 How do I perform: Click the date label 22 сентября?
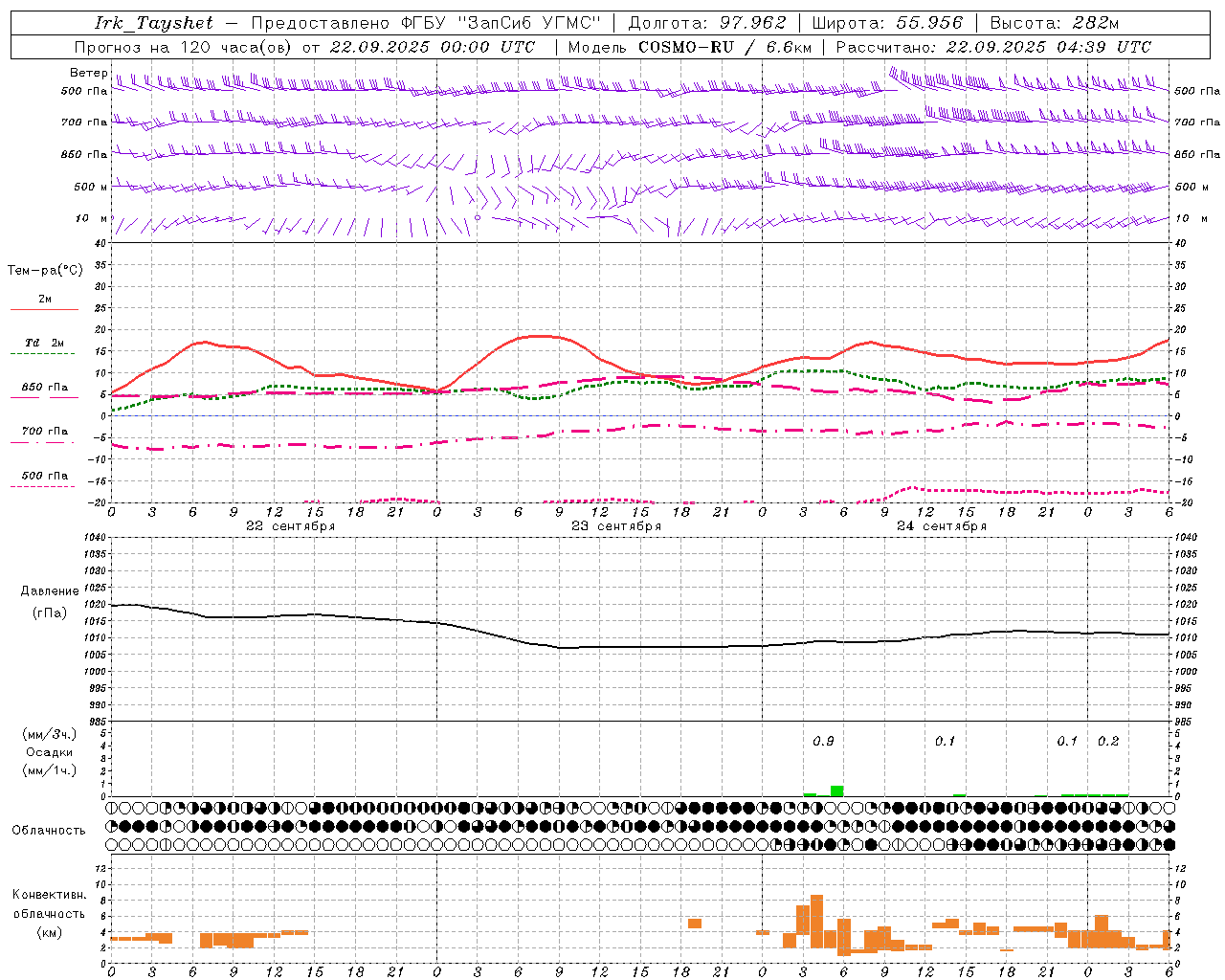click(x=291, y=525)
